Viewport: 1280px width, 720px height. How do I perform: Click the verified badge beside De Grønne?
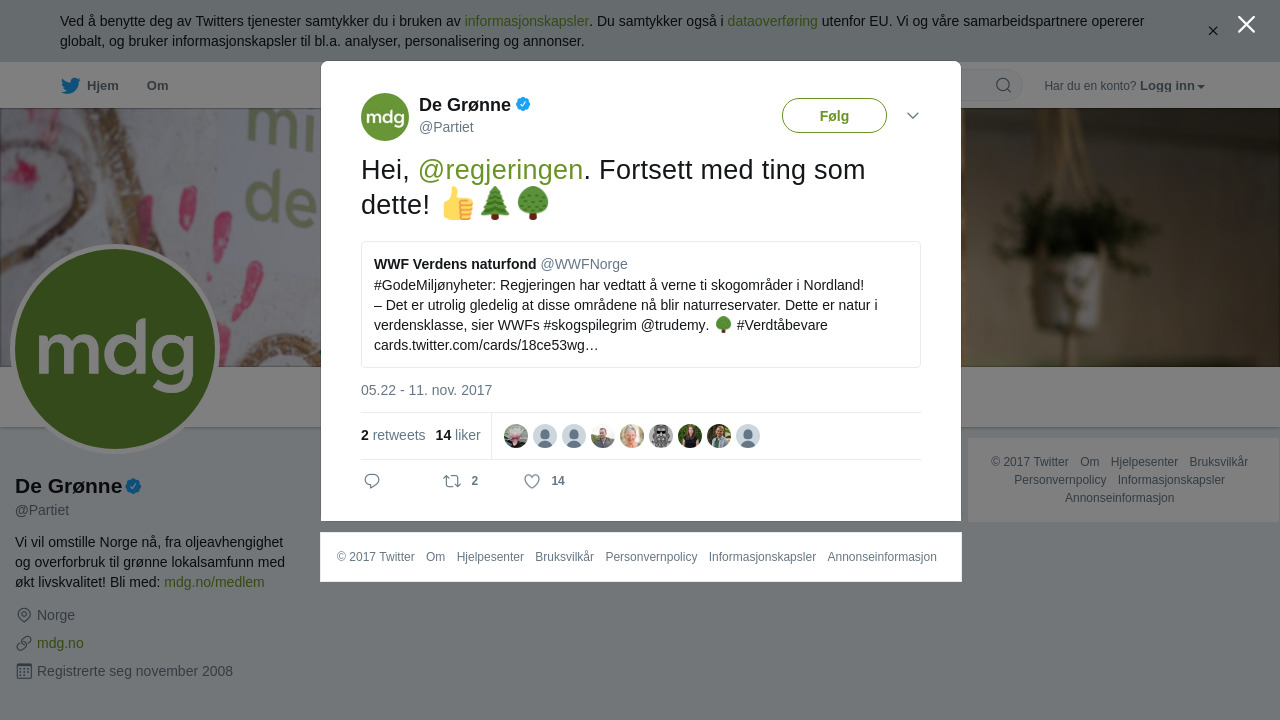click(x=523, y=104)
